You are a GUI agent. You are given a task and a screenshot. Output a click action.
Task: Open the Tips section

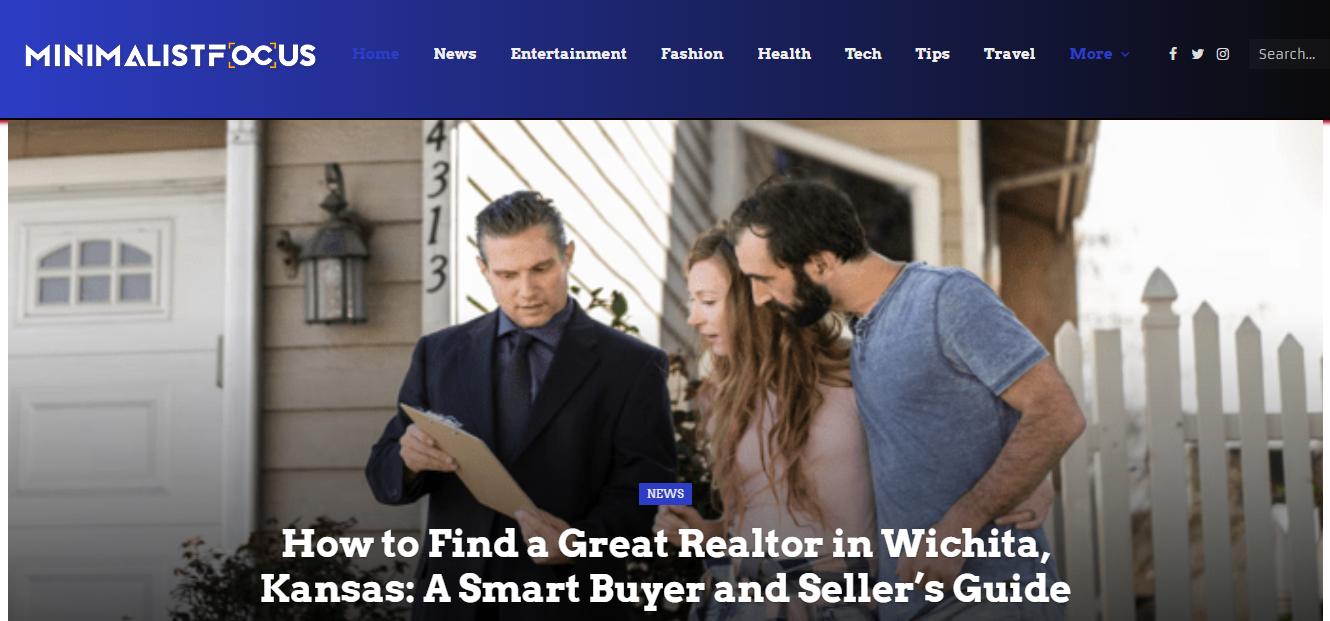point(933,54)
